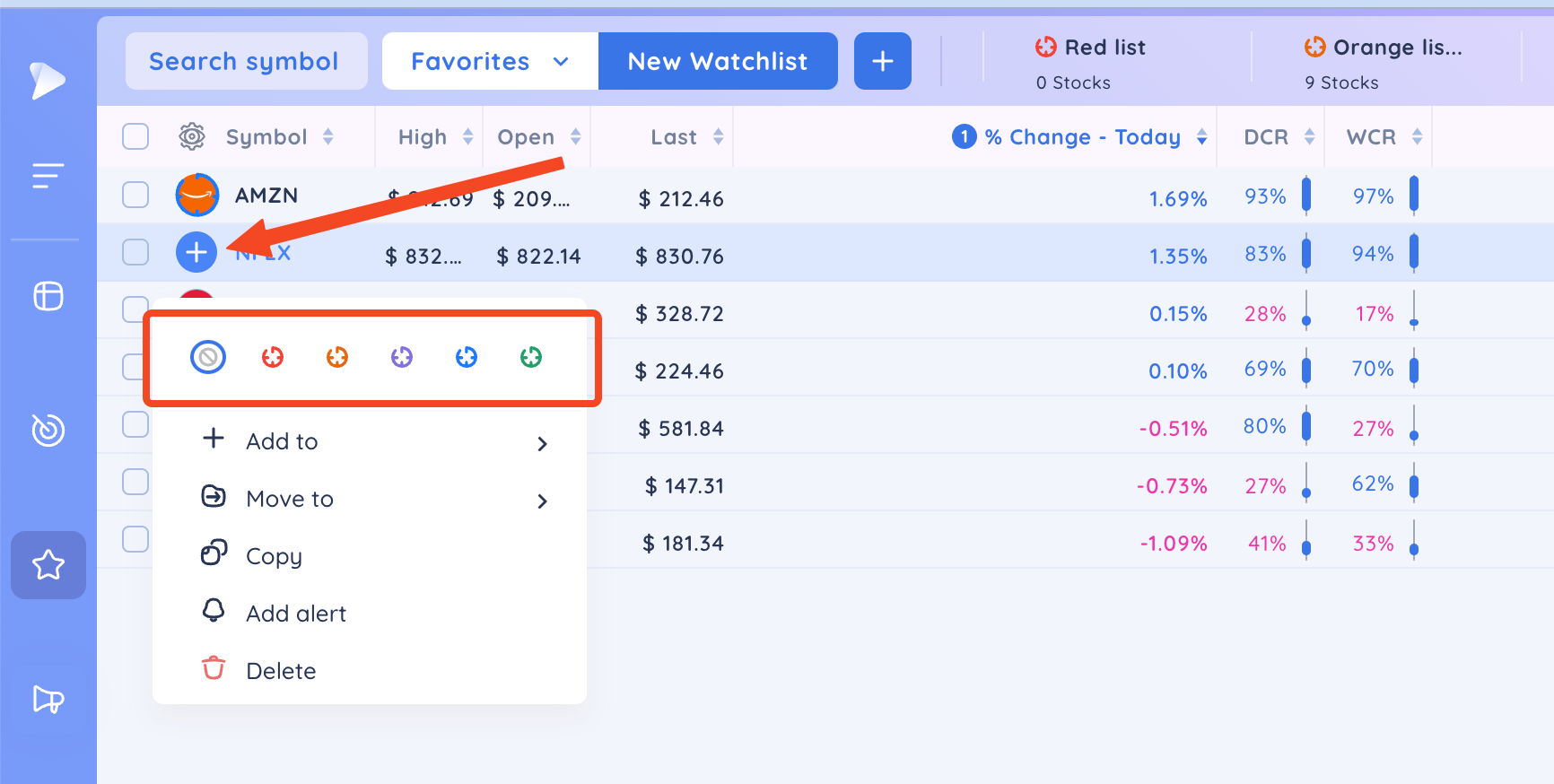
Task: Click the target/radar icon in the left sidebar
Action: [x=48, y=430]
